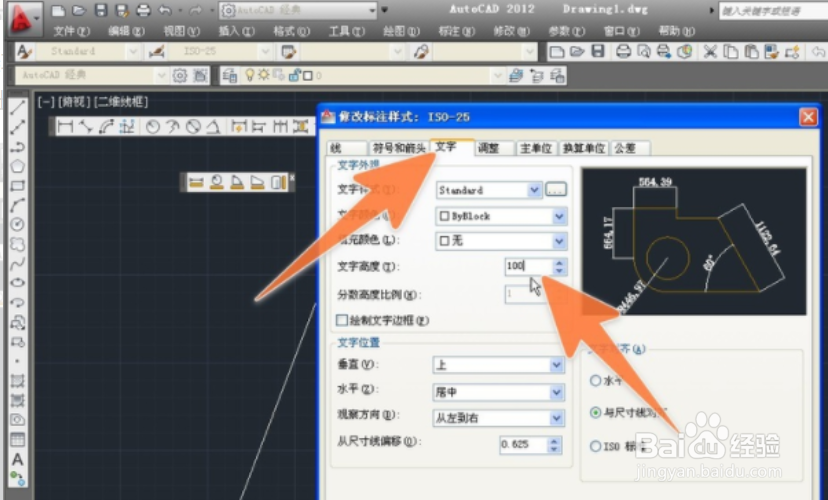
Task: Switch to the 调整 tab
Action: pyautogui.click(x=494, y=148)
